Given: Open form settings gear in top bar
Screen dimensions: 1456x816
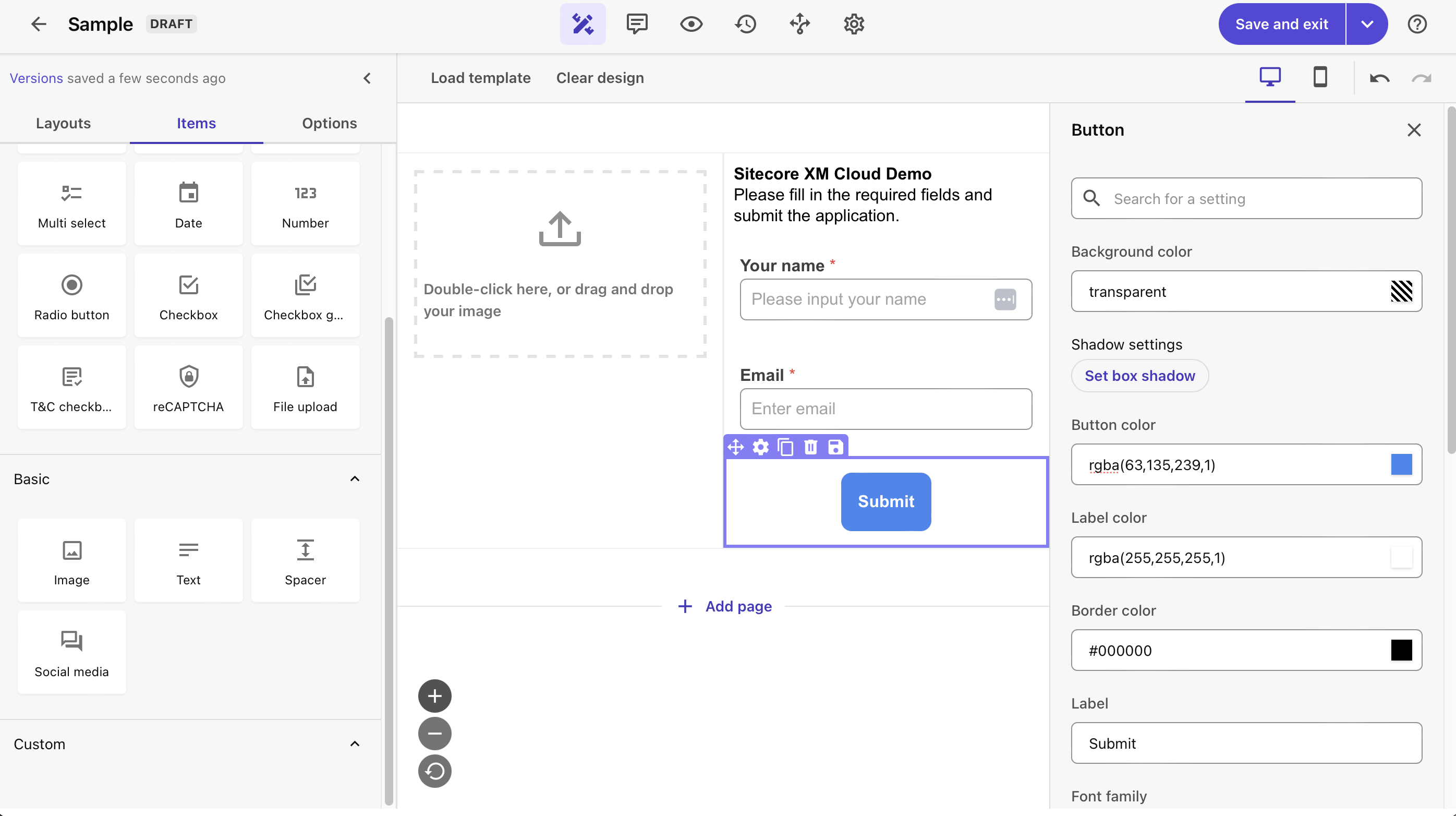Looking at the screenshot, I should tap(854, 24).
